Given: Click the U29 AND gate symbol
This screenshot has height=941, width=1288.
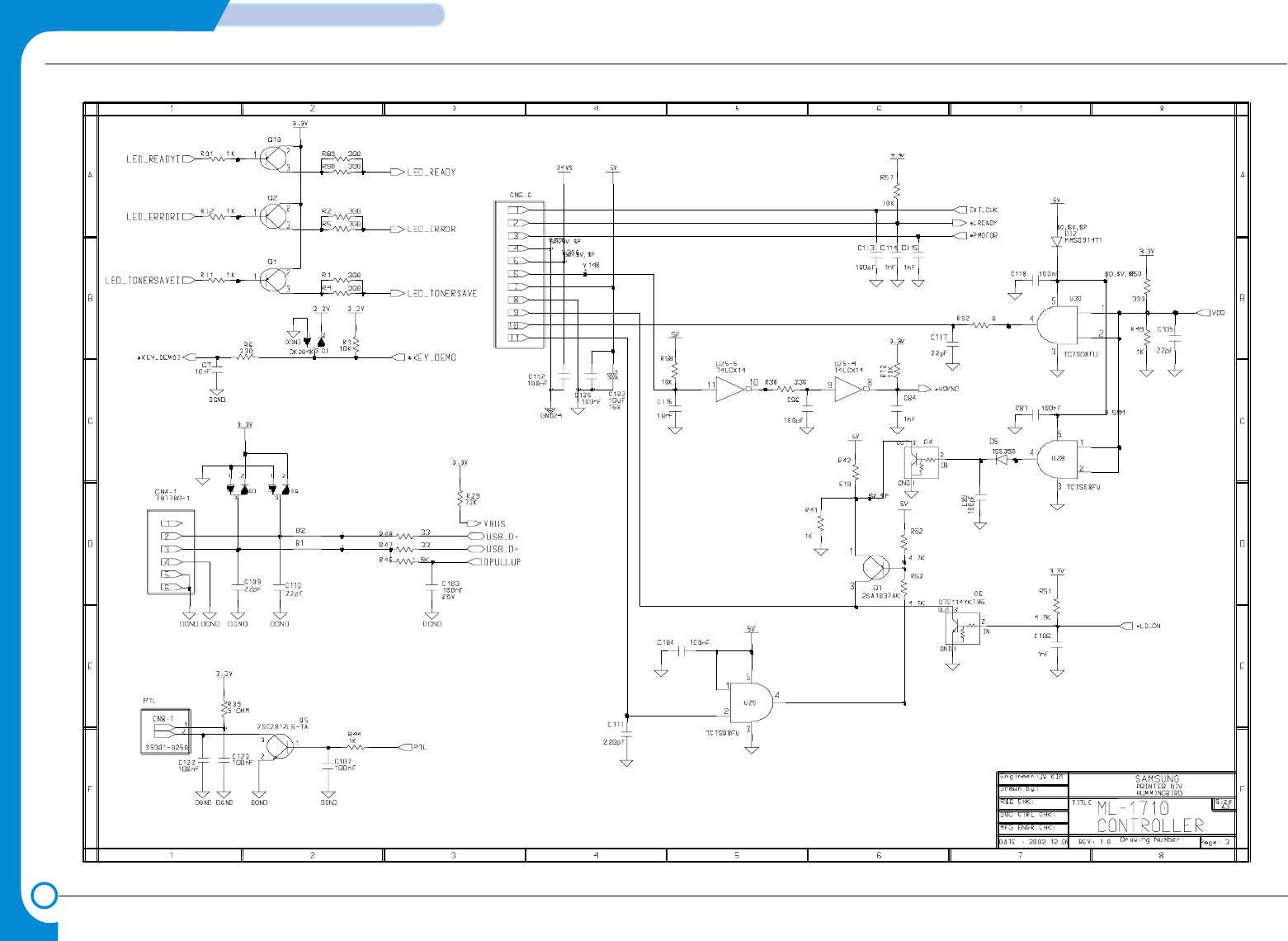Looking at the screenshot, I should 751,702.
